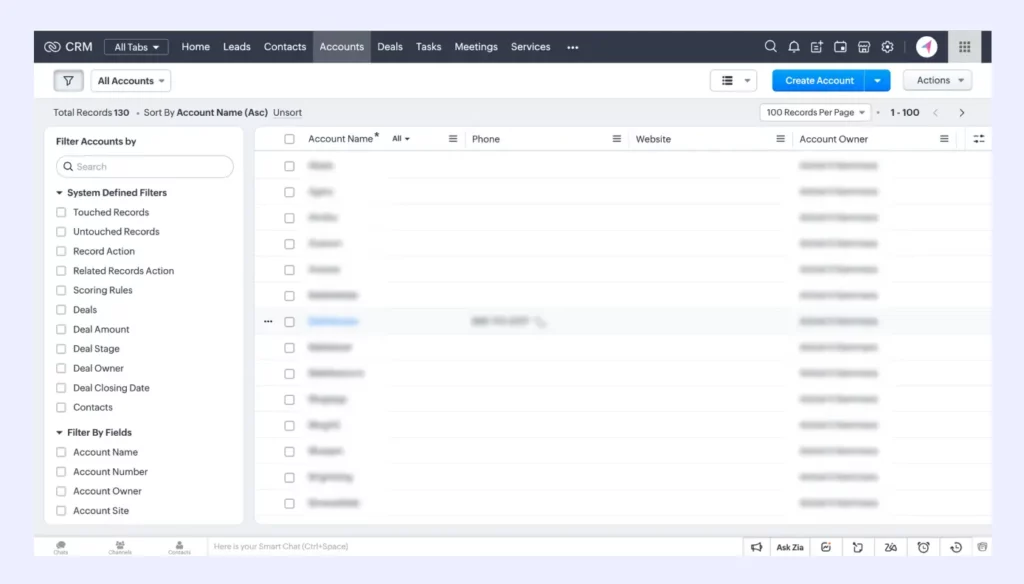Screen dimensions: 1024x584
Task: Open the All Tabs dropdown
Action: tap(135, 46)
